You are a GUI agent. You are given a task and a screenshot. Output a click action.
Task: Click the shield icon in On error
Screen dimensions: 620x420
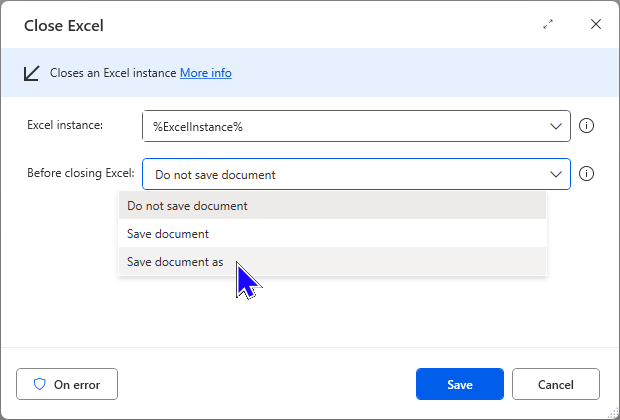point(40,384)
